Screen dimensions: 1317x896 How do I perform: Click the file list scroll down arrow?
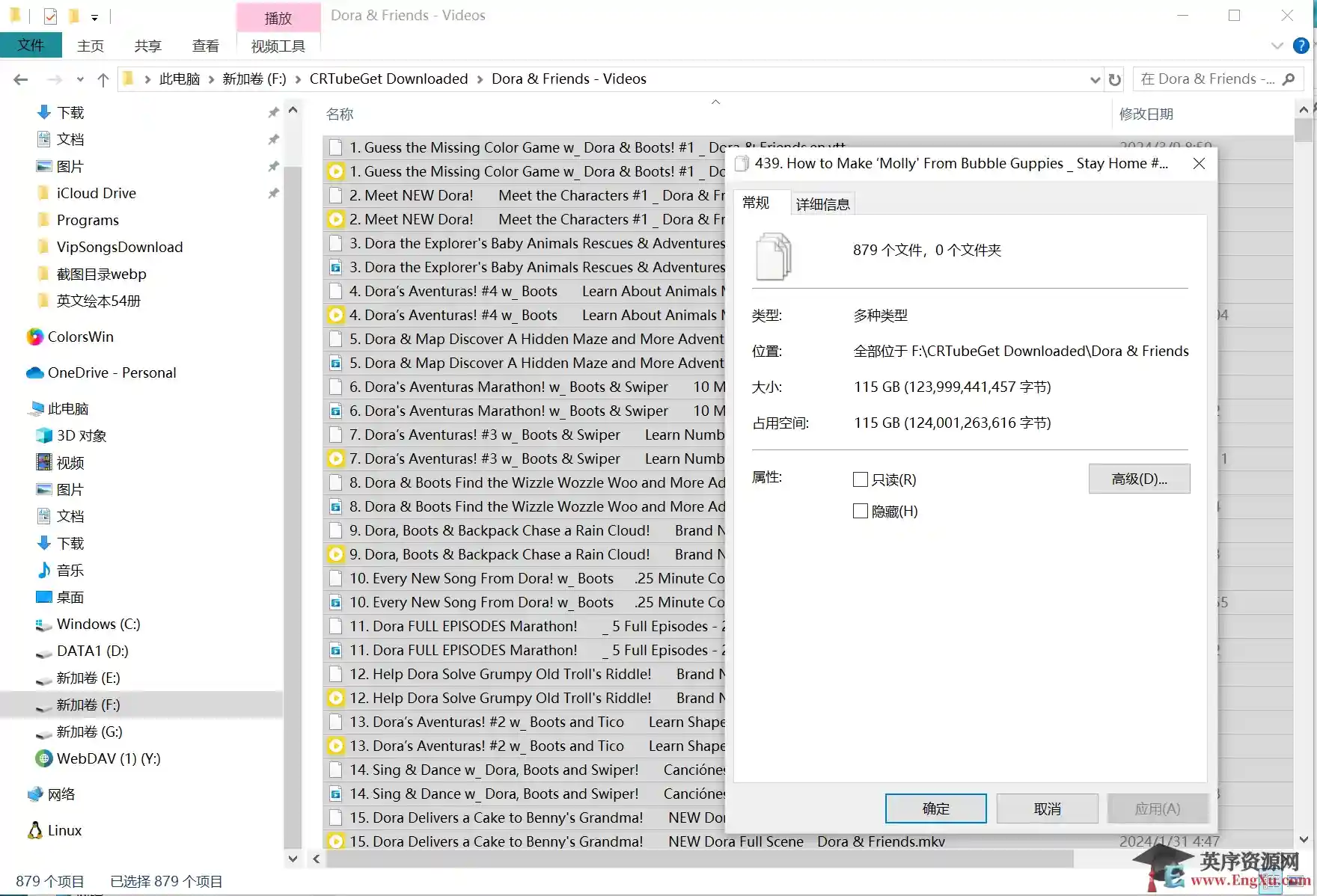[x=1304, y=839]
